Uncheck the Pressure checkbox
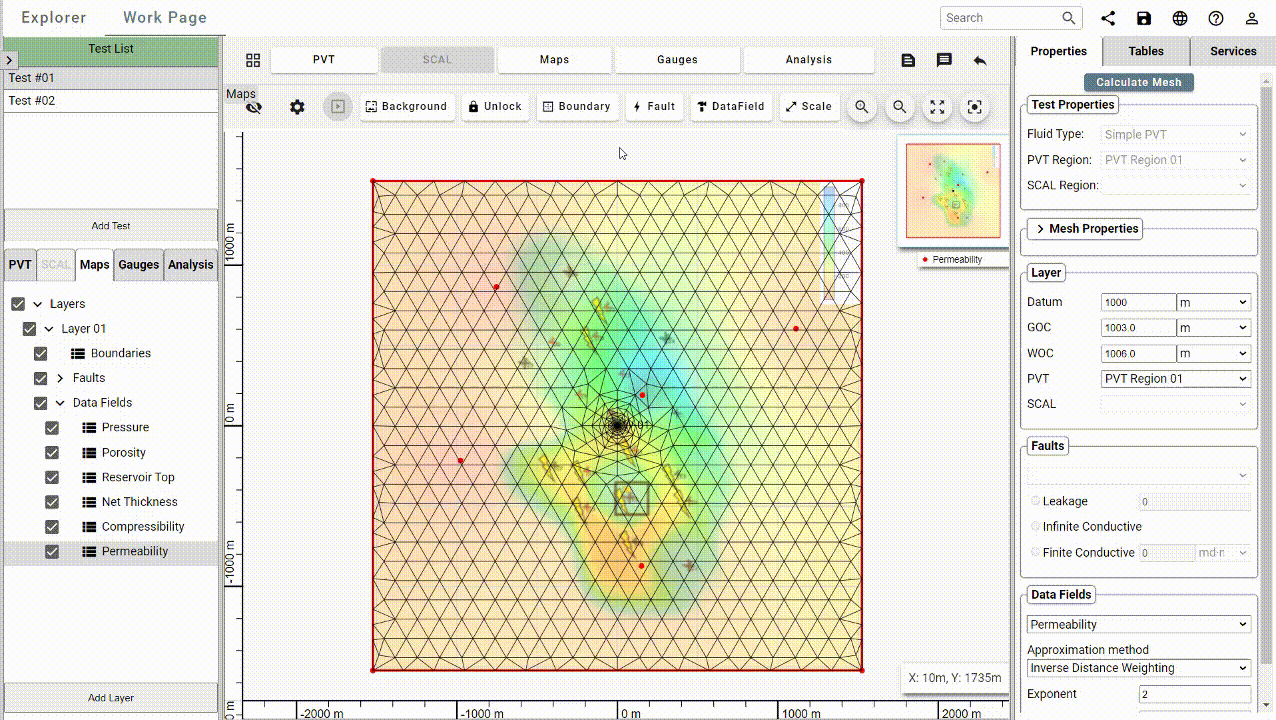 pos(52,427)
